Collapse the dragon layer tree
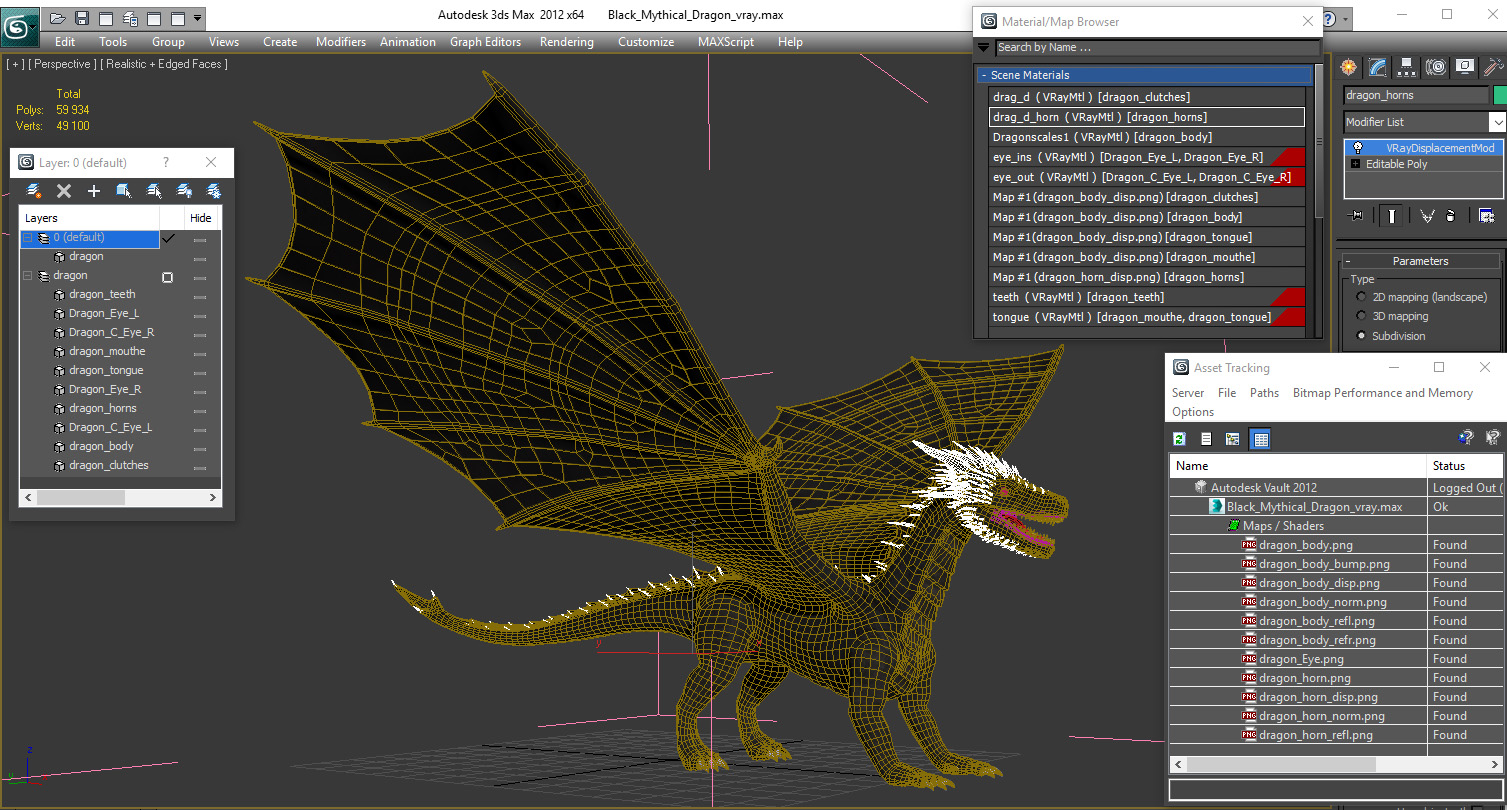The image size is (1507, 810). coord(28,276)
